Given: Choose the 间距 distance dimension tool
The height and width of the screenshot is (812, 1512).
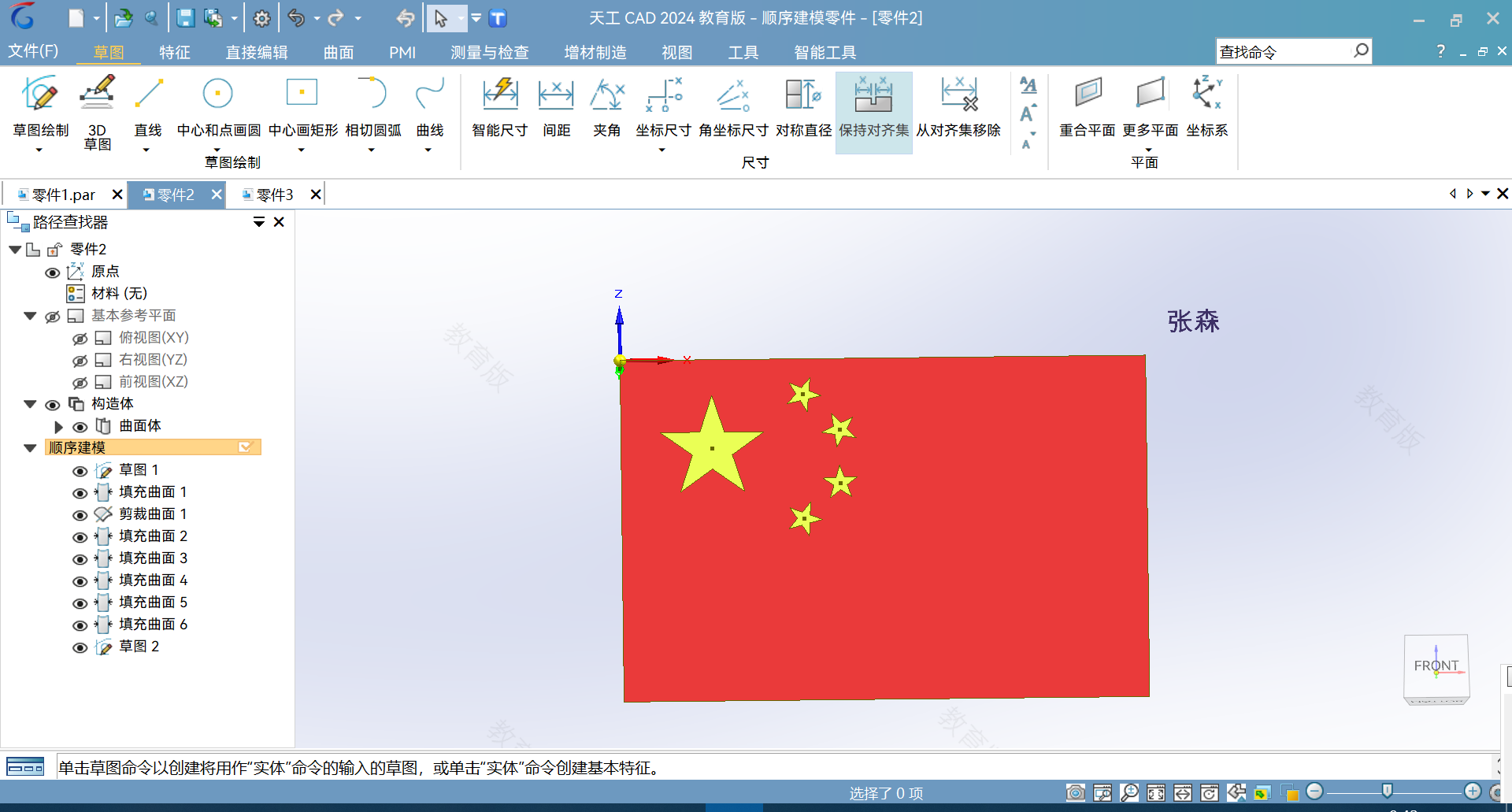Looking at the screenshot, I should point(556,107).
